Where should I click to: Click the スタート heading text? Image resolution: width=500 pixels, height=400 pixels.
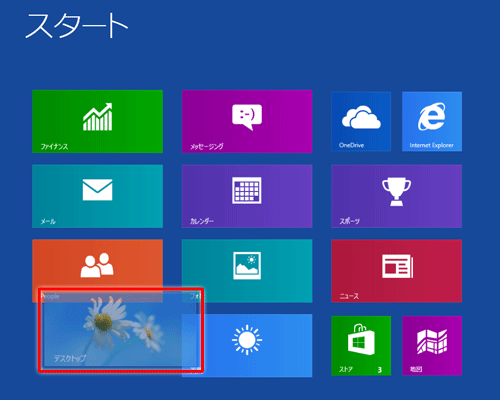click(x=77, y=26)
